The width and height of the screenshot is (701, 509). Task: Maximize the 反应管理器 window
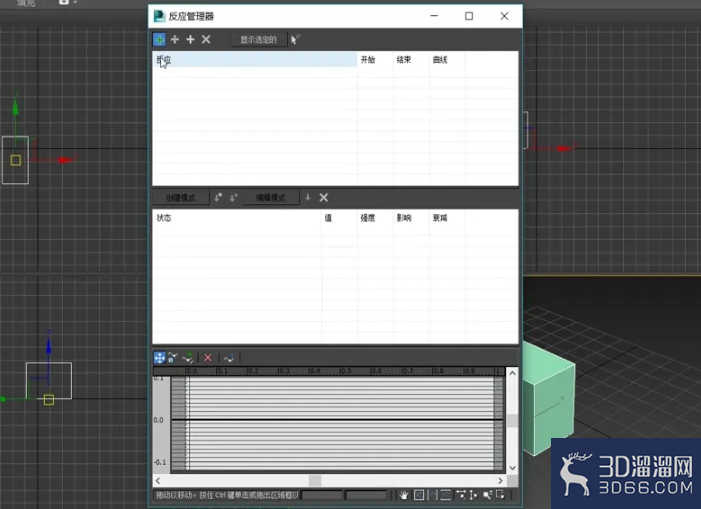469,16
